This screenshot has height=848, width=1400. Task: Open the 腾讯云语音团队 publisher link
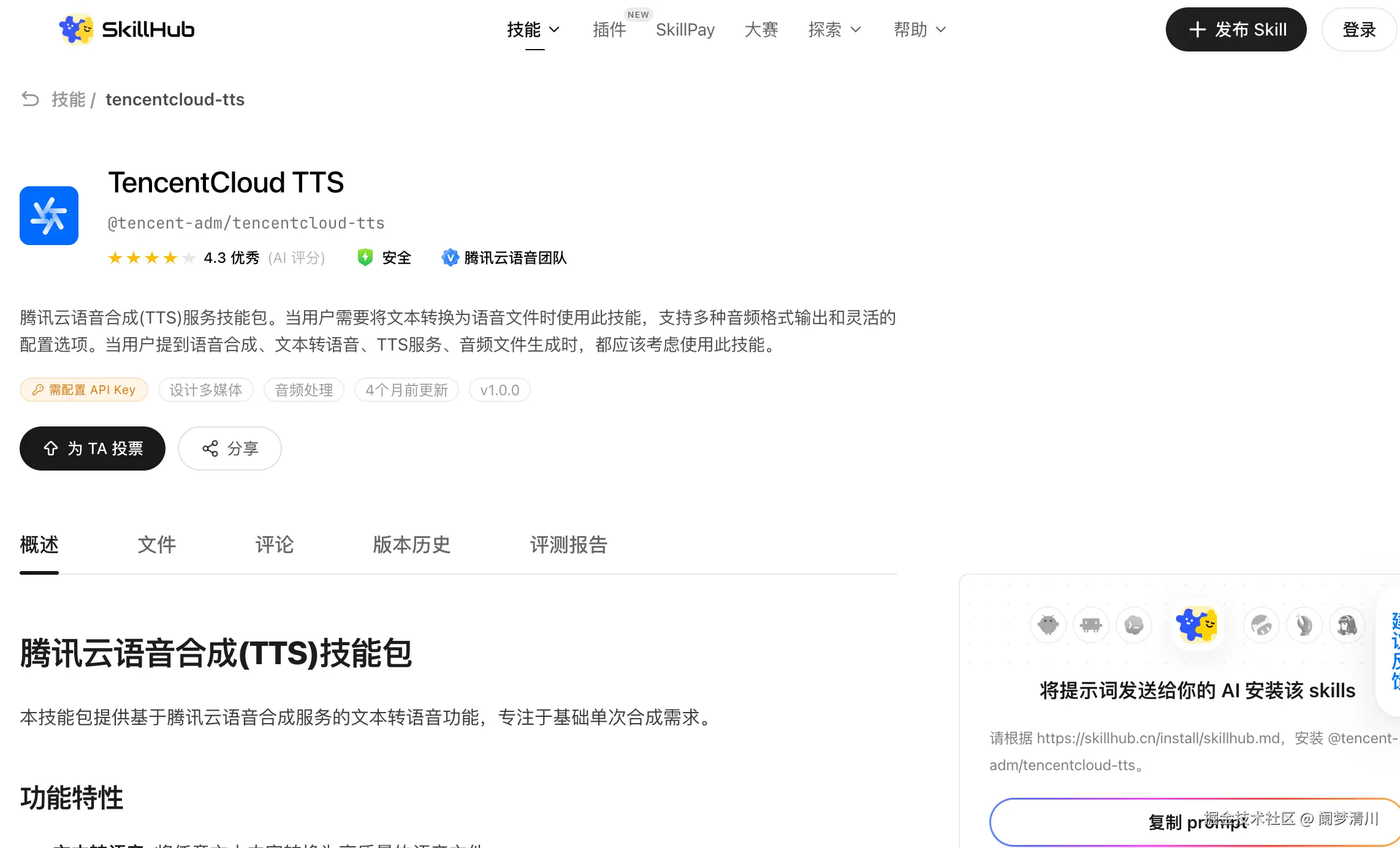[515, 258]
